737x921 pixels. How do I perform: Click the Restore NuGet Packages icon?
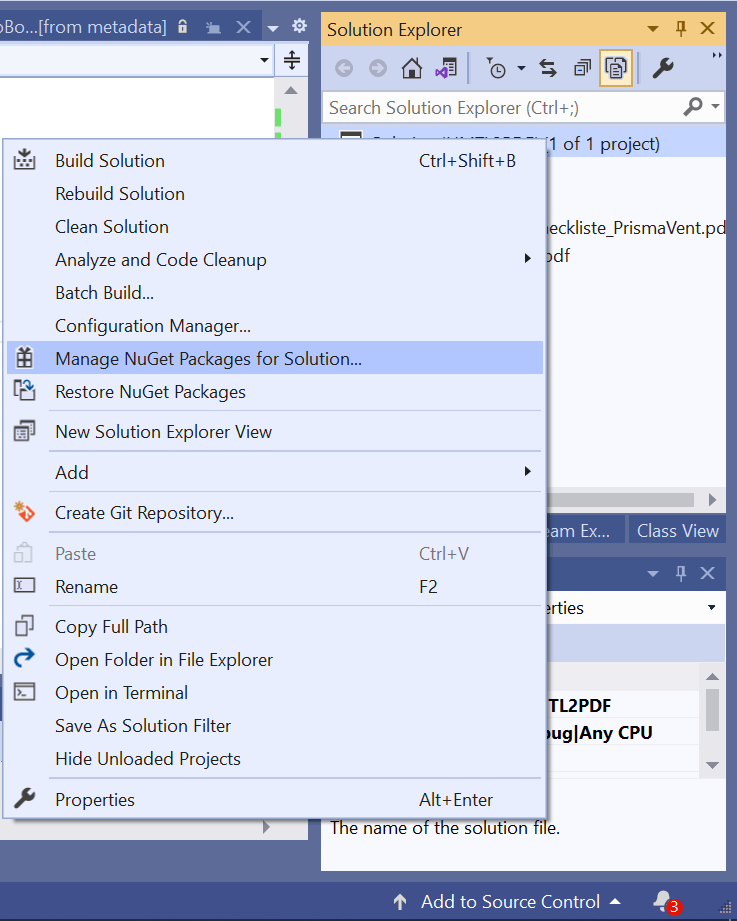click(24, 391)
